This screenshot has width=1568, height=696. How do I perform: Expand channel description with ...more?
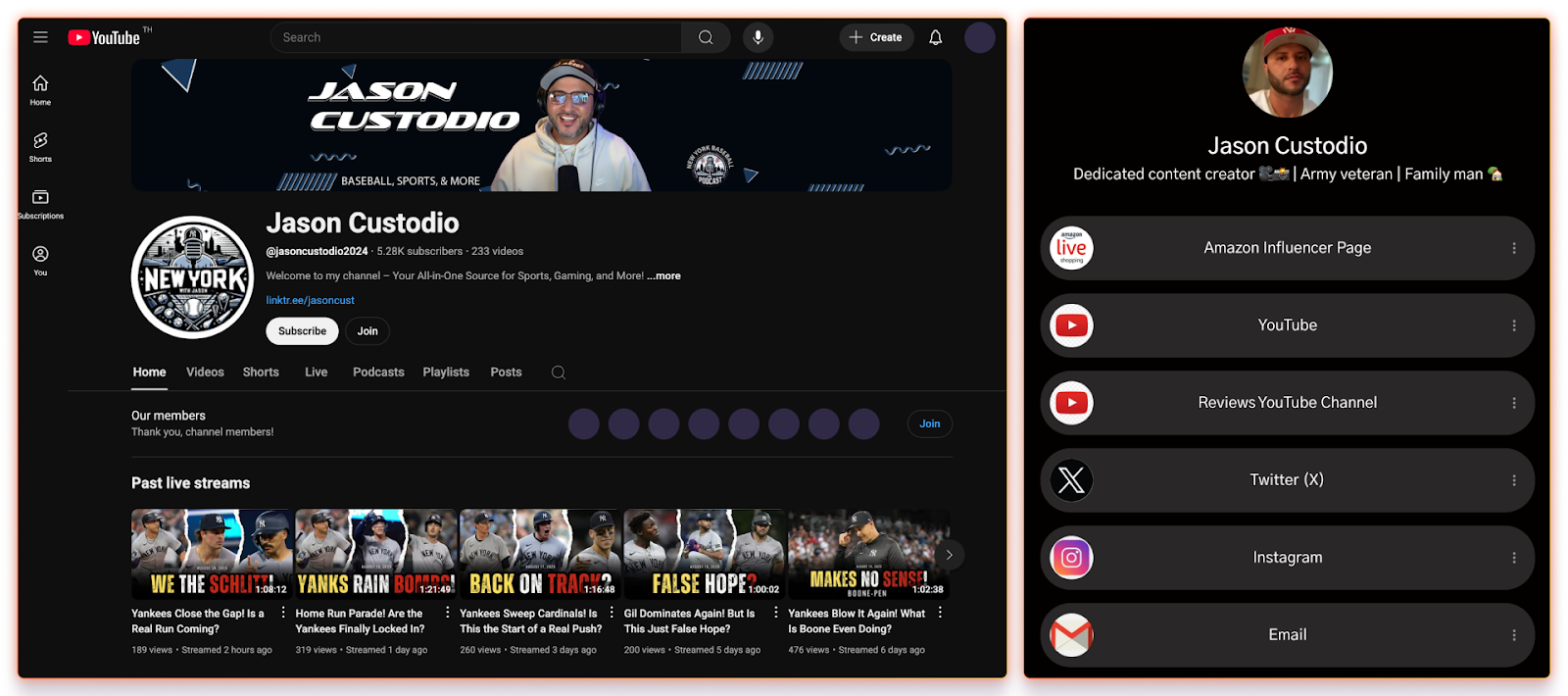pyautogui.click(x=663, y=276)
